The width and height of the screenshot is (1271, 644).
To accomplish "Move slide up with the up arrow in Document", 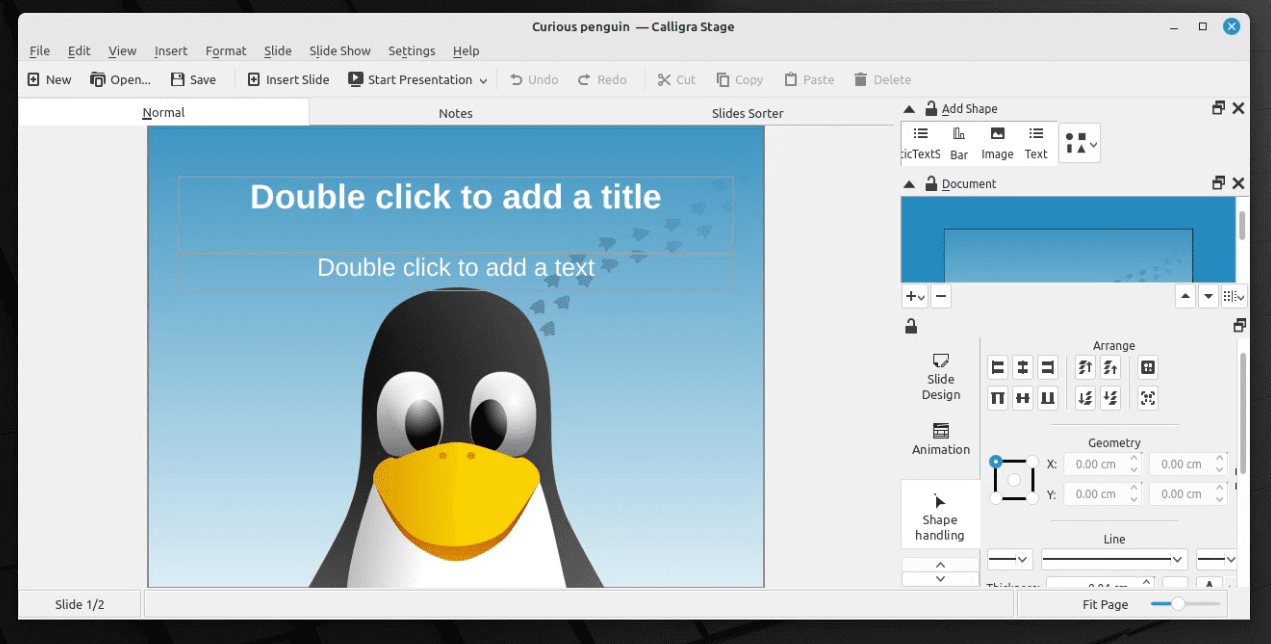I will (x=1185, y=296).
